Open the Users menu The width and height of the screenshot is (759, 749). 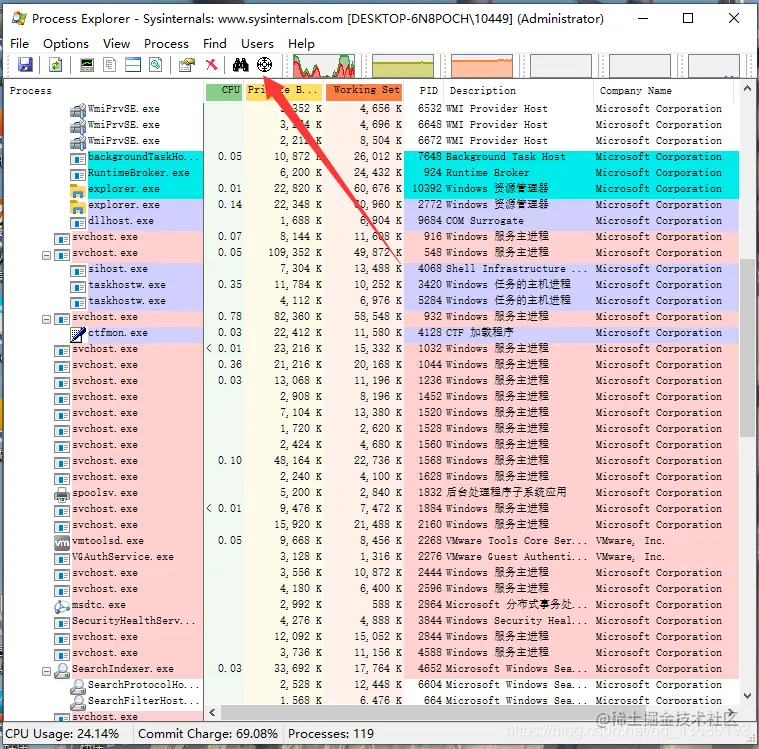coord(257,44)
